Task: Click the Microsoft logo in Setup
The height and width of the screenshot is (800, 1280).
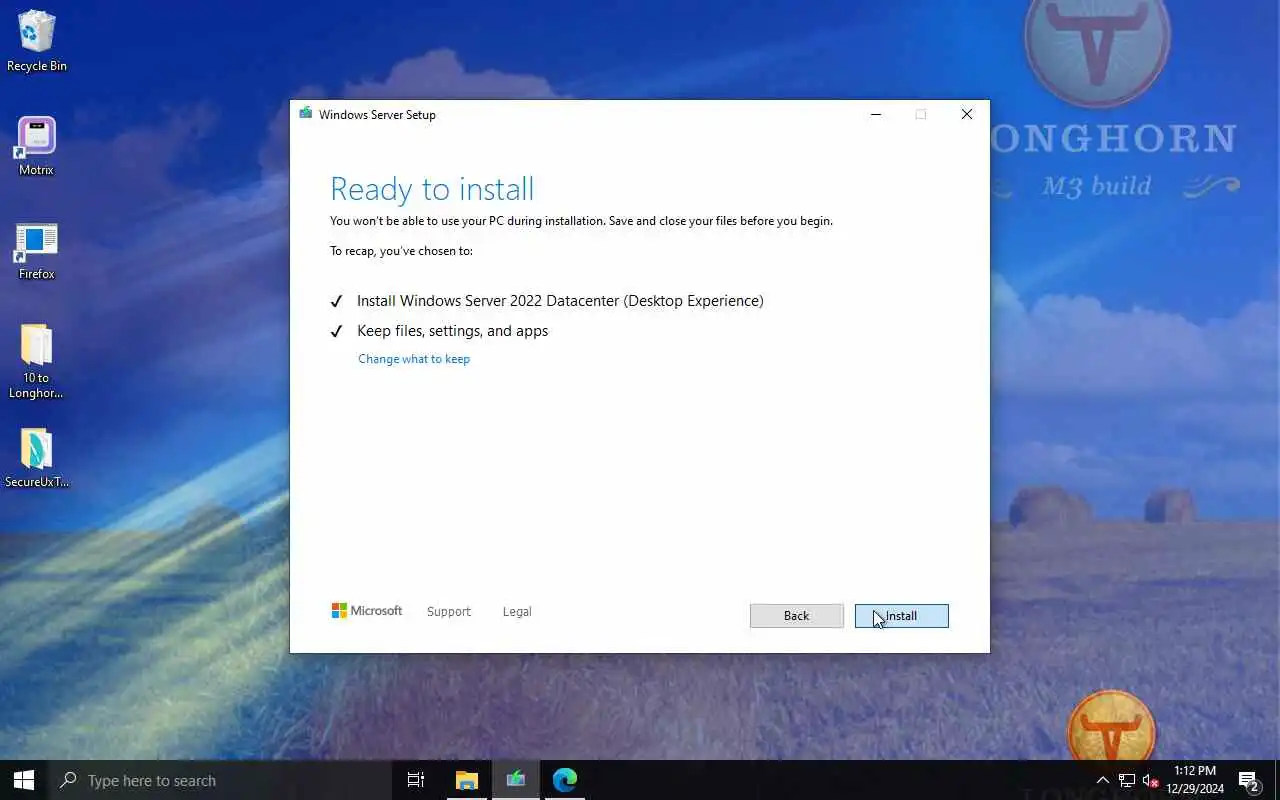Action: (x=367, y=611)
